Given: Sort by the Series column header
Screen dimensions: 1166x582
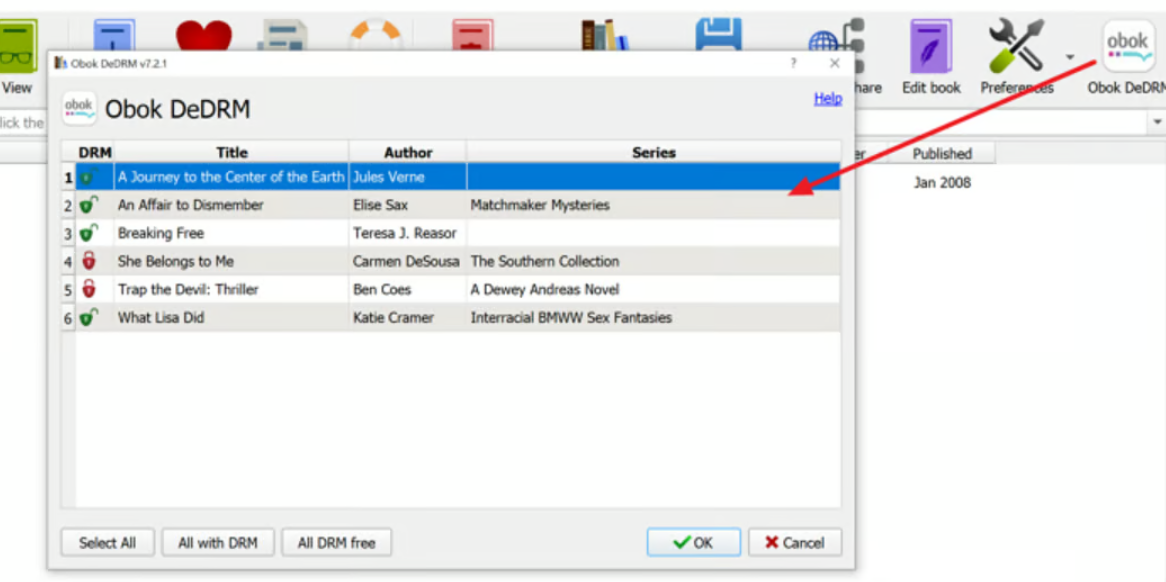Looking at the screenshot, I should pyautogui.click(x=654, y=152).
